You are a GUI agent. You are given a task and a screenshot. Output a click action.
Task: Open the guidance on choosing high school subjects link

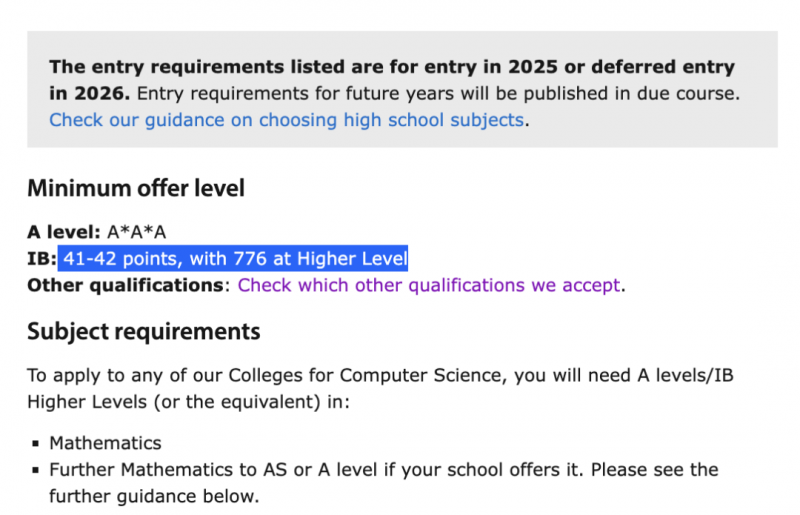286,120
